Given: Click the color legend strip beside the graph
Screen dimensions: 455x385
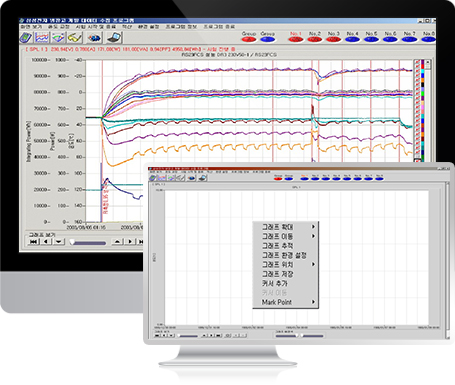Looking at the screenshot, I should [x=417, y=110].
